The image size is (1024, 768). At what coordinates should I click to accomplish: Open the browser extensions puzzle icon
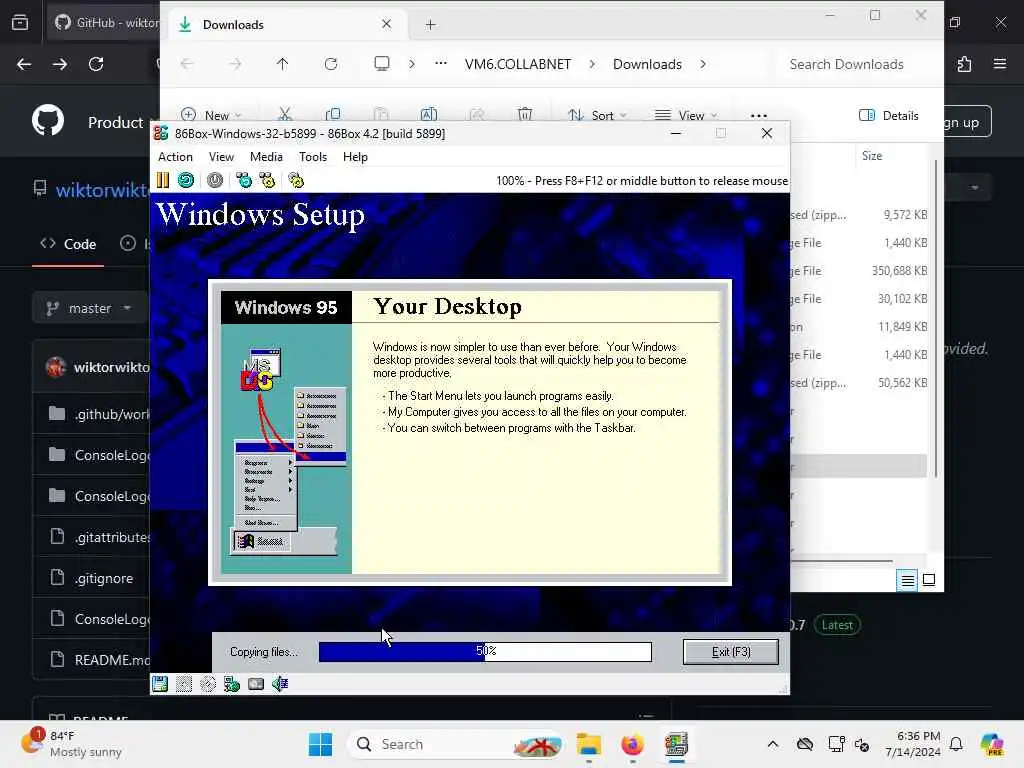coord(964,64)
